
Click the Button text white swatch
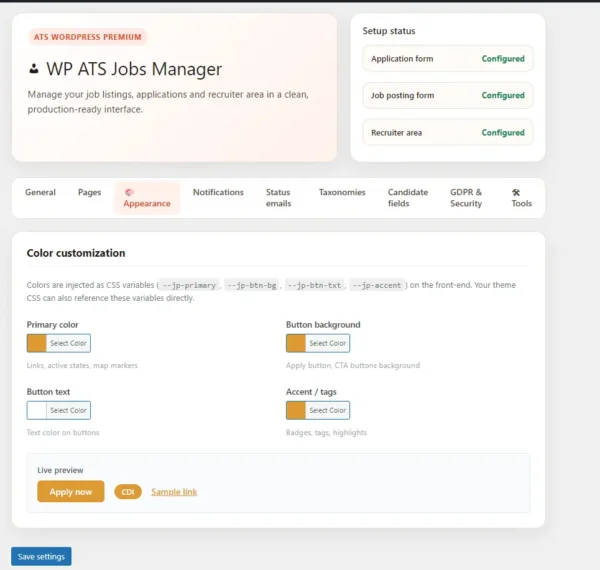click(x=37, y=410)
